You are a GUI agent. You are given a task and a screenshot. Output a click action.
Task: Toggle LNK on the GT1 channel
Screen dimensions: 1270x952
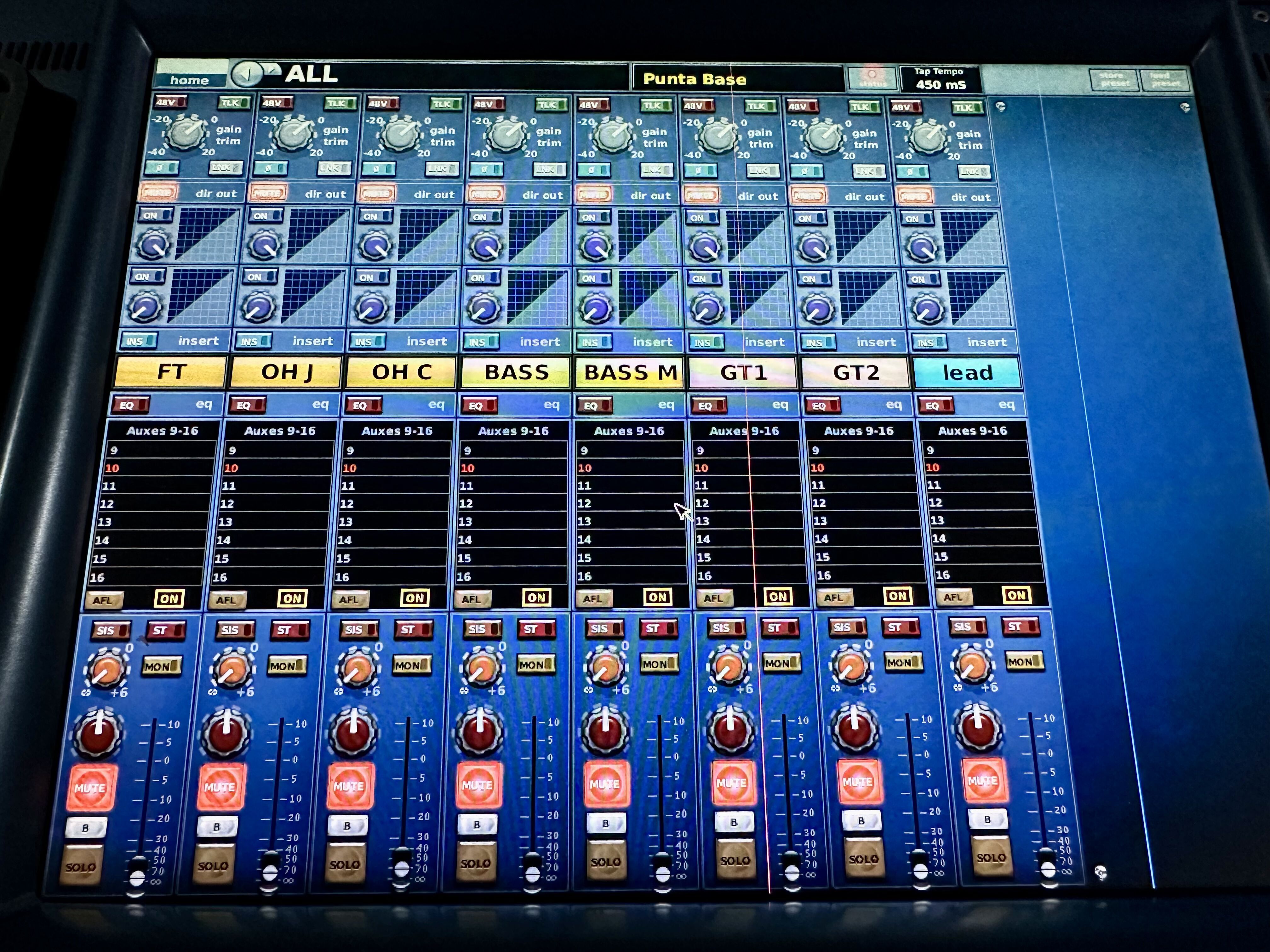[x=763, y=170]
